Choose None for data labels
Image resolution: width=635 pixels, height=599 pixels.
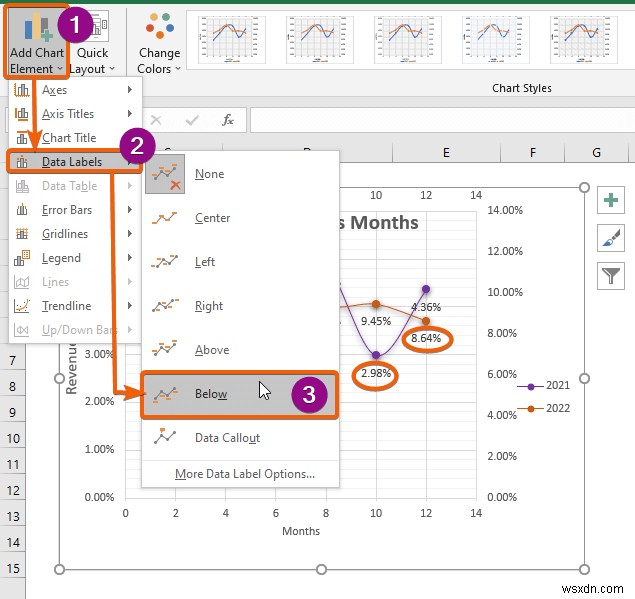(240, 174)
